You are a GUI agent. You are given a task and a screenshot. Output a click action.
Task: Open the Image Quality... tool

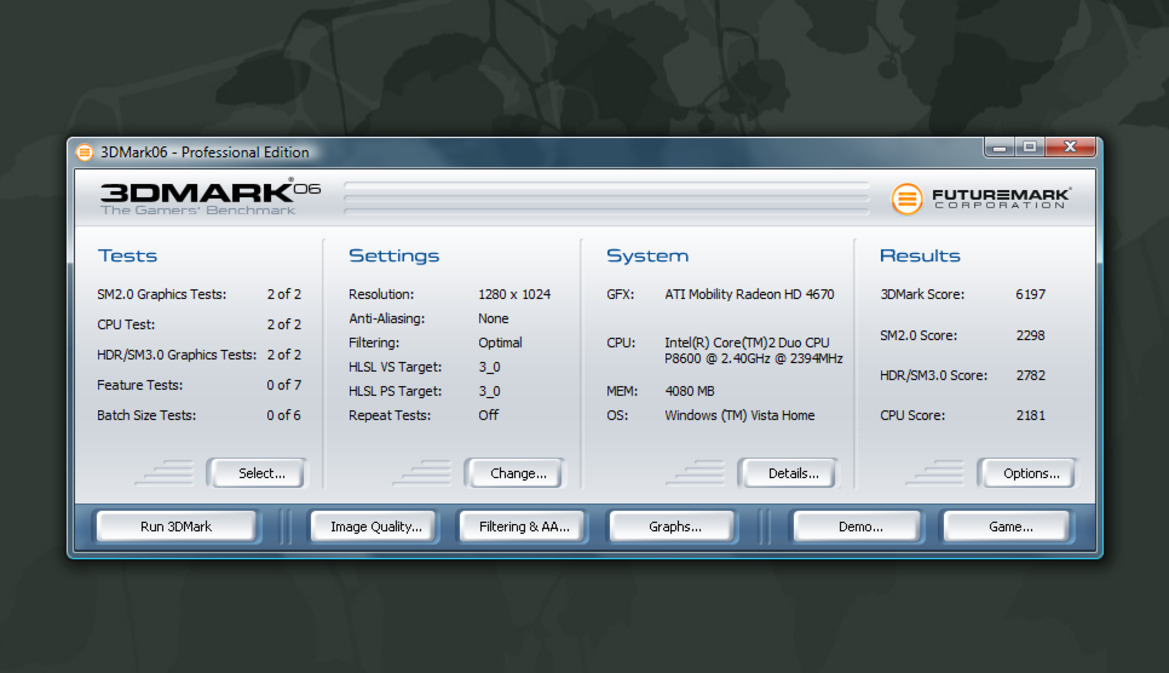pyautogui.click(x=376, y=527)
